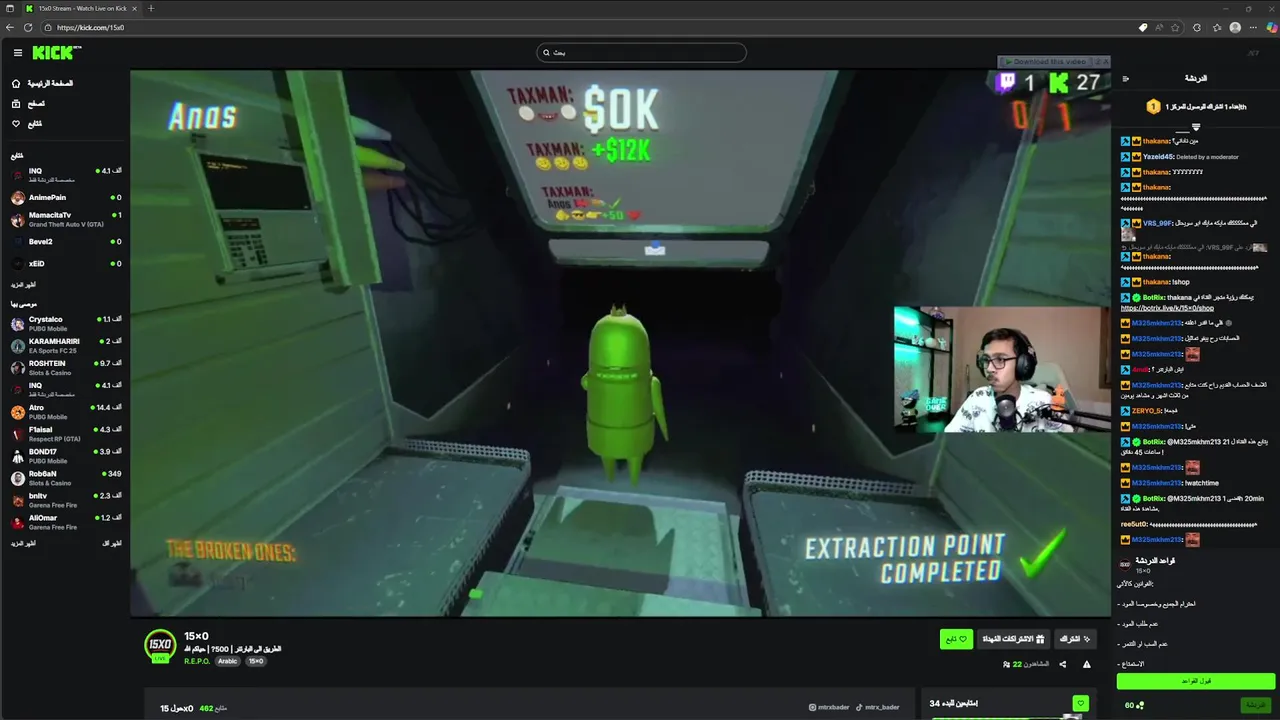Open AliOmar recommended channel
Image resolution: width=1280 pixels, height=720 pixels.
65,521
